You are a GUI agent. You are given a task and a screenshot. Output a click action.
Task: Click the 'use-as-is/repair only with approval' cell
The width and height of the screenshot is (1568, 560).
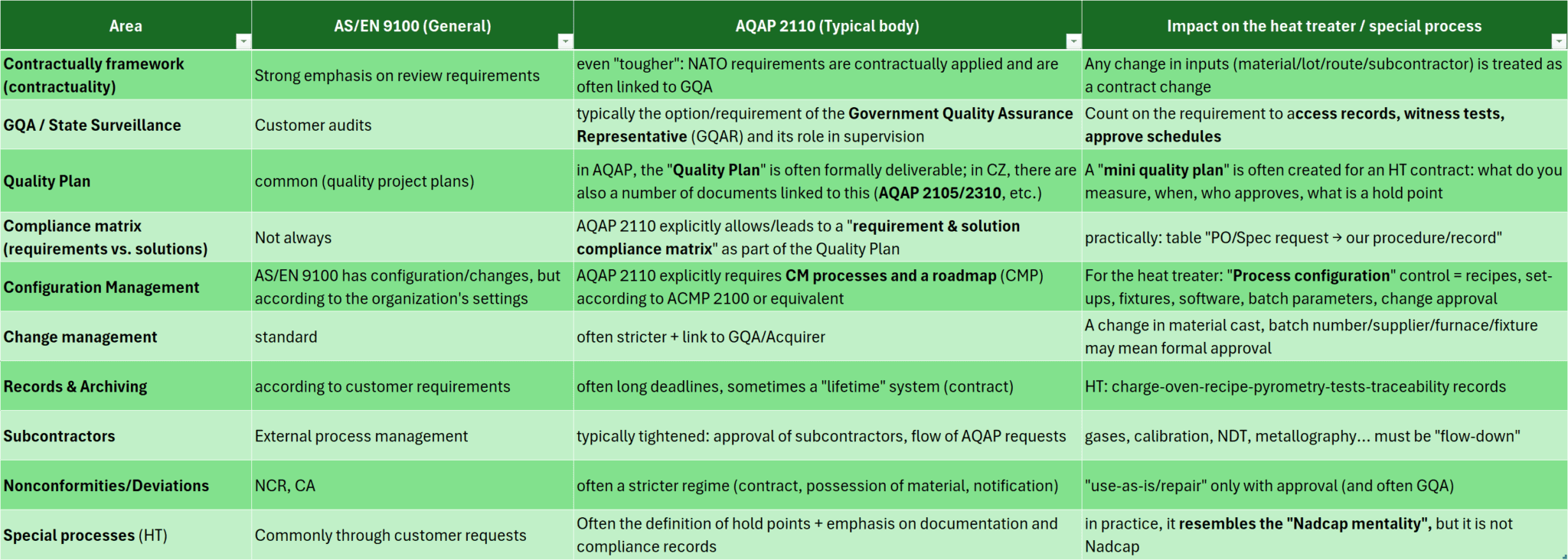tap(1325, 485)
